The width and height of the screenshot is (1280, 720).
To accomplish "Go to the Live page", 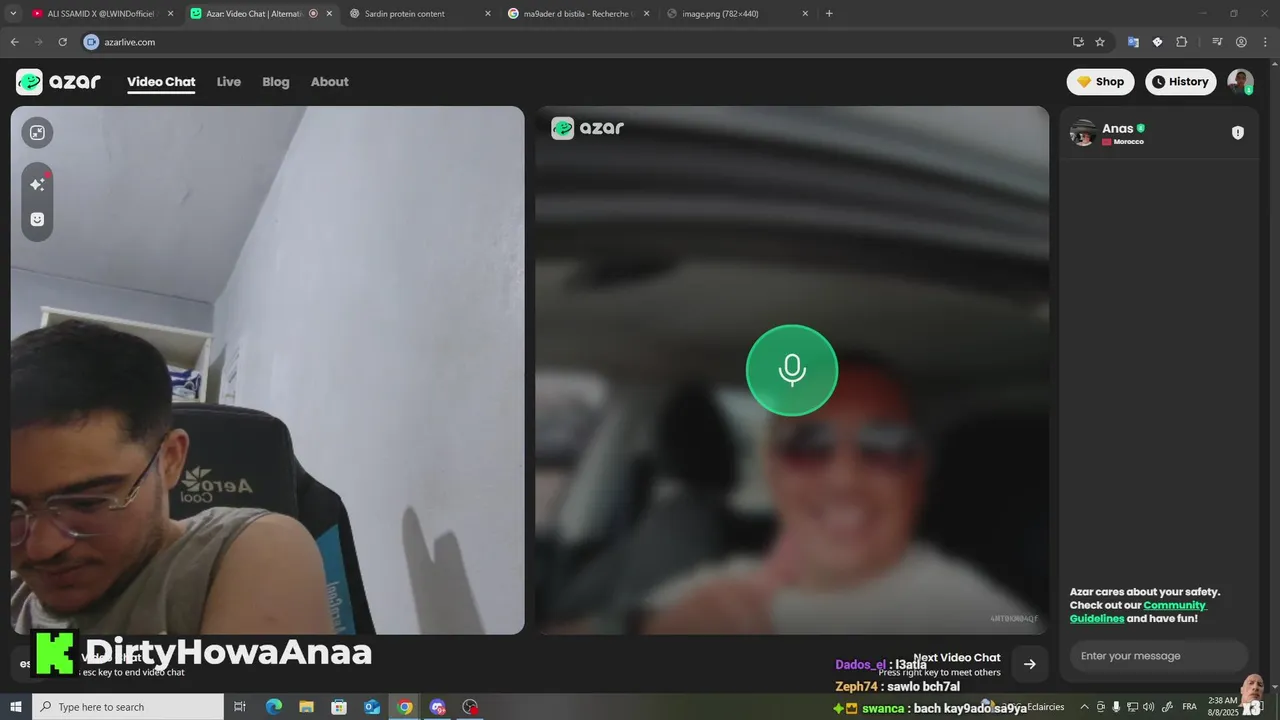I will pyautogui.click(x=229, y=82).
